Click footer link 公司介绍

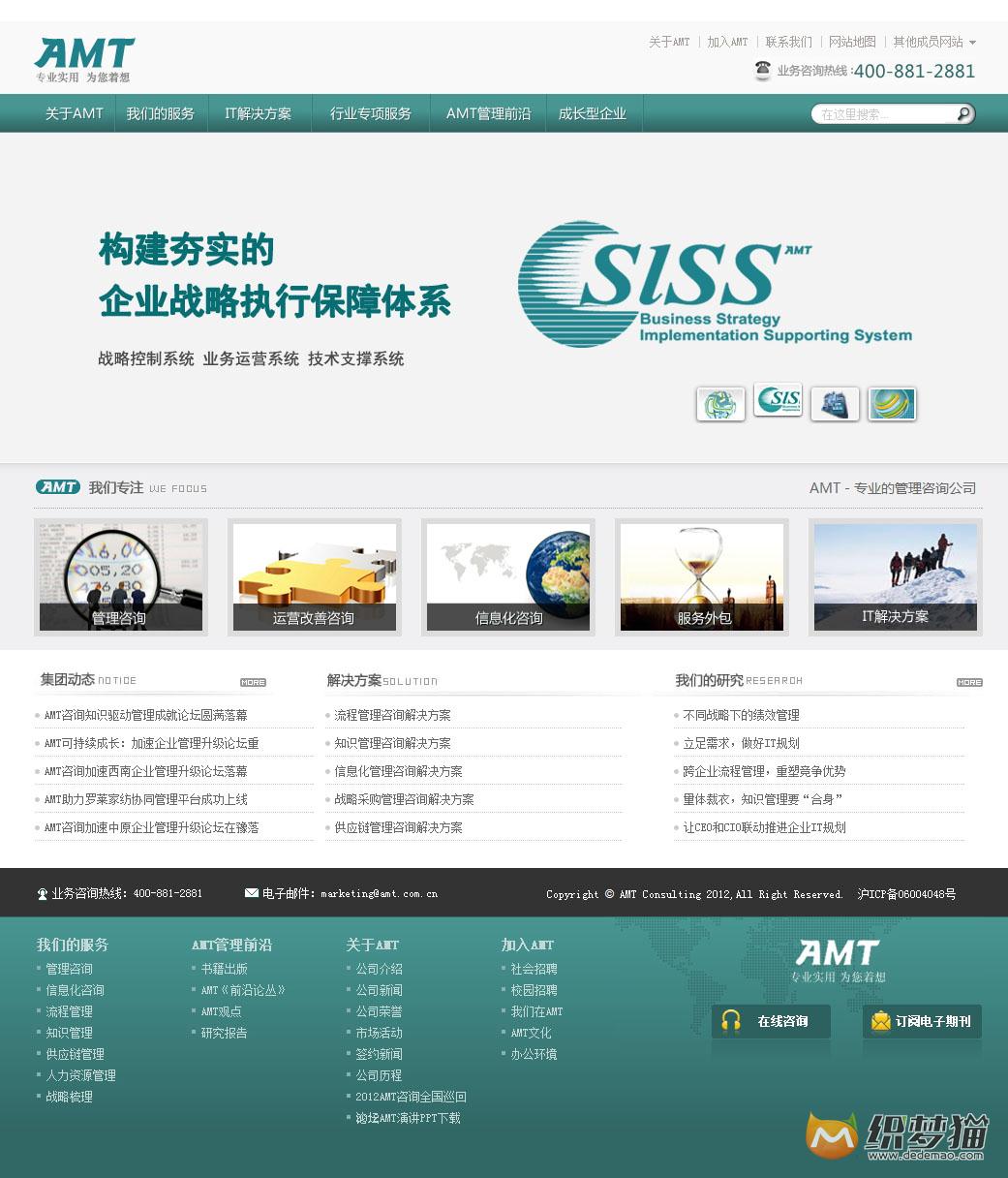tap(380, 969)
